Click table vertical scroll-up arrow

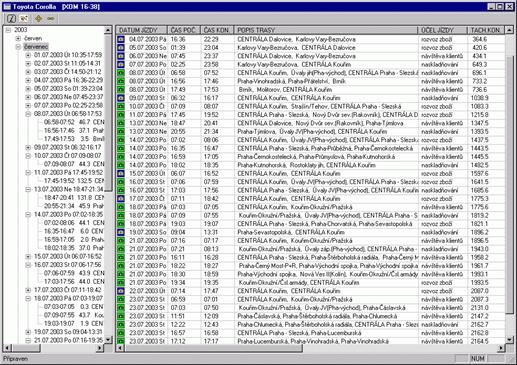click(x=509, y=30)
